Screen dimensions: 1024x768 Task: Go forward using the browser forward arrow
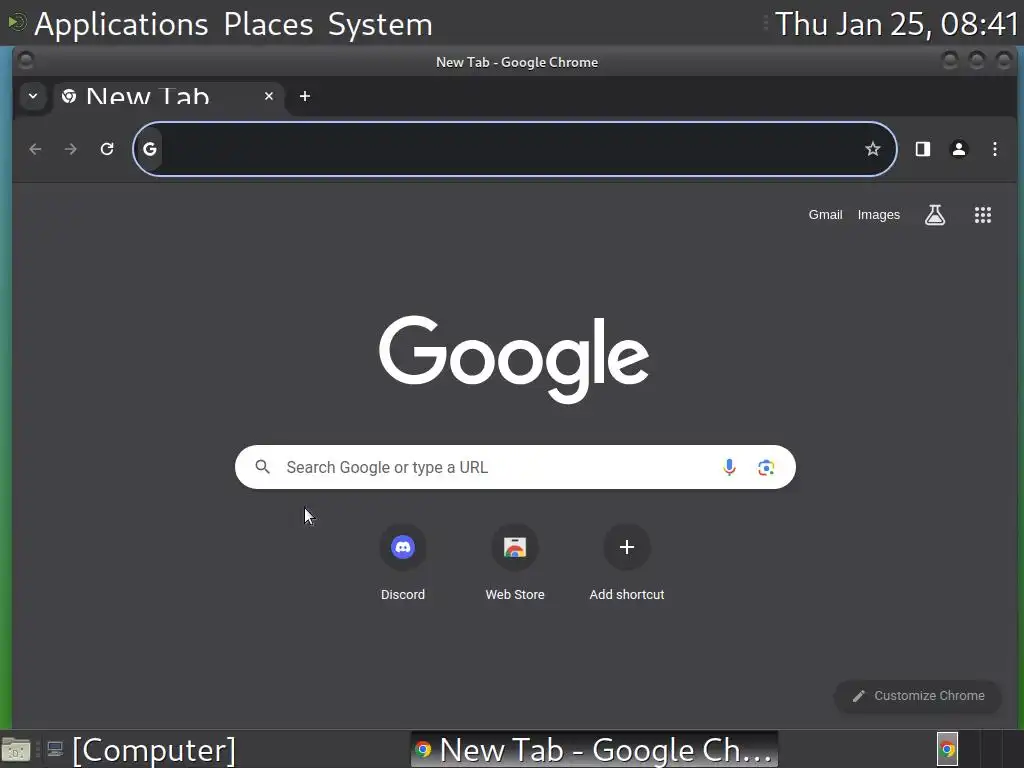(x=71, y=149)
